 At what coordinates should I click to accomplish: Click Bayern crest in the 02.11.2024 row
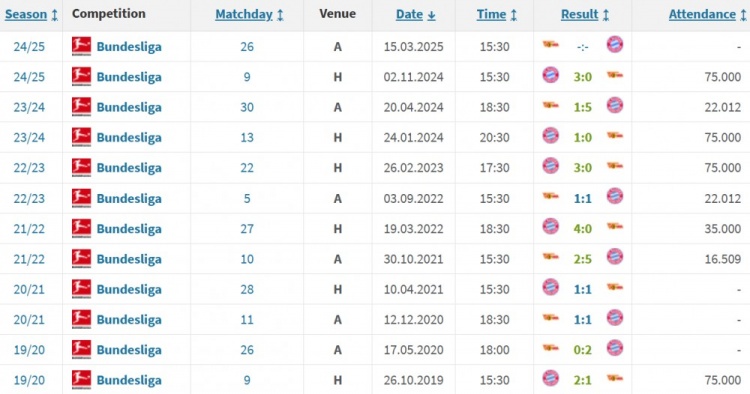coord(551,75)
